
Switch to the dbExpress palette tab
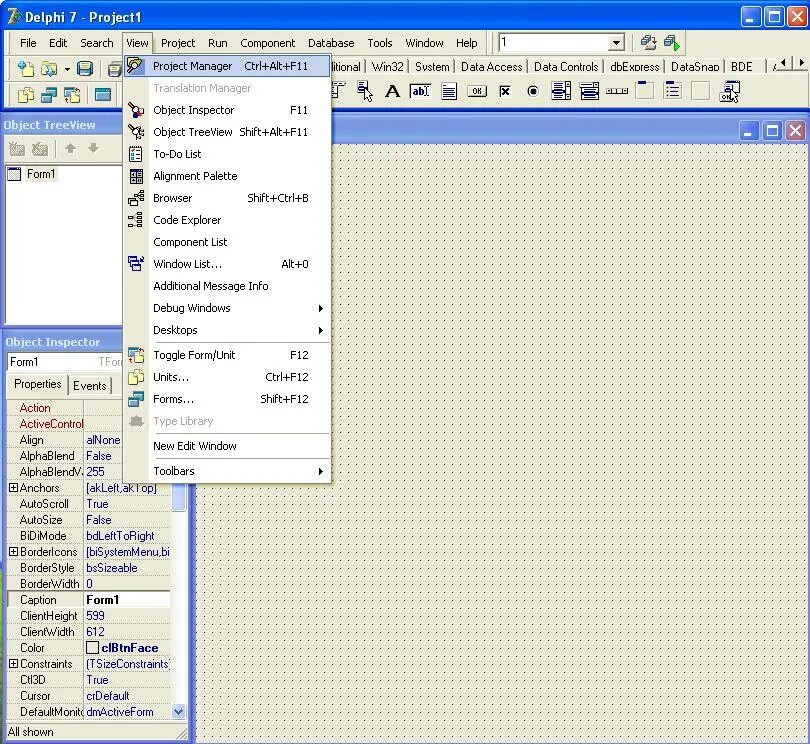tap(634, 67)
